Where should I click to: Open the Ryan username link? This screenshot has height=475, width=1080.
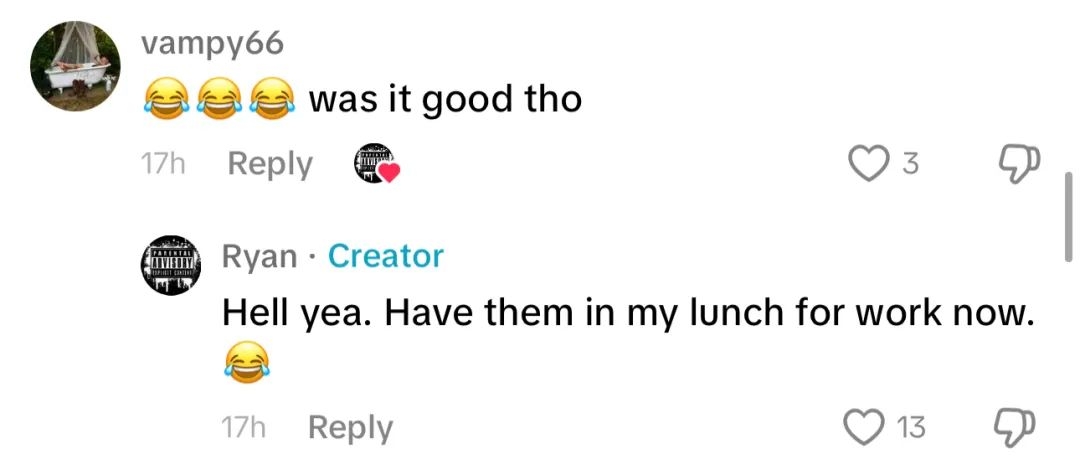pyautogui.click(x=260, y=257)
